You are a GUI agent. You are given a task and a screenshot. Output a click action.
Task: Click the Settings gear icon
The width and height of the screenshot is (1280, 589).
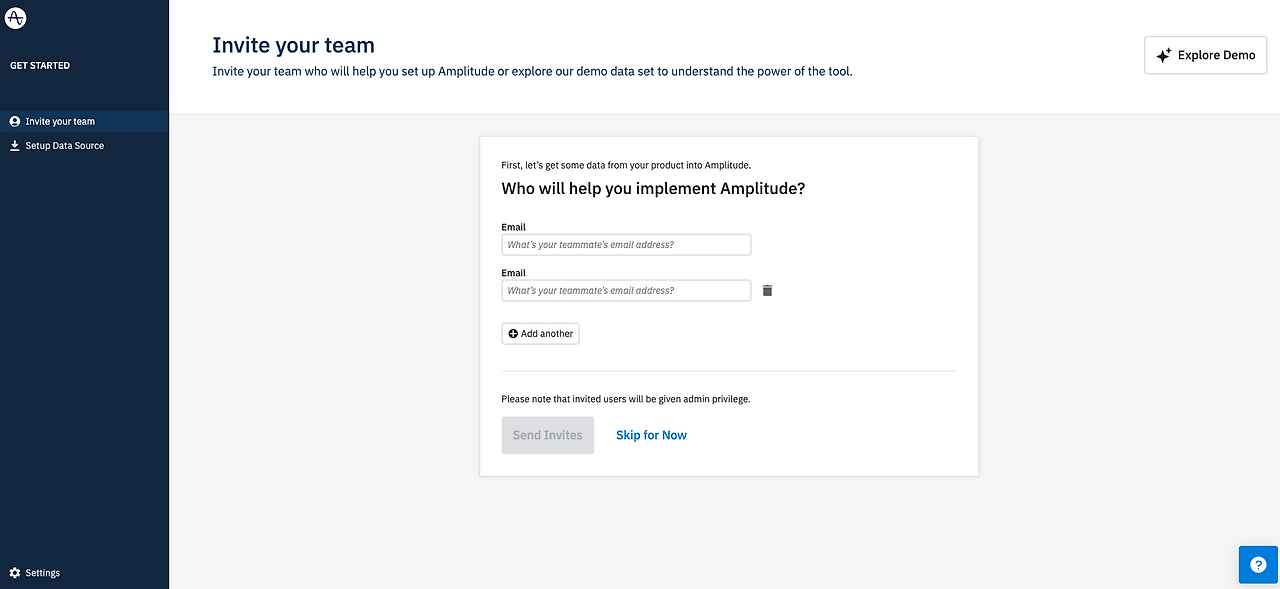[15, 573]
